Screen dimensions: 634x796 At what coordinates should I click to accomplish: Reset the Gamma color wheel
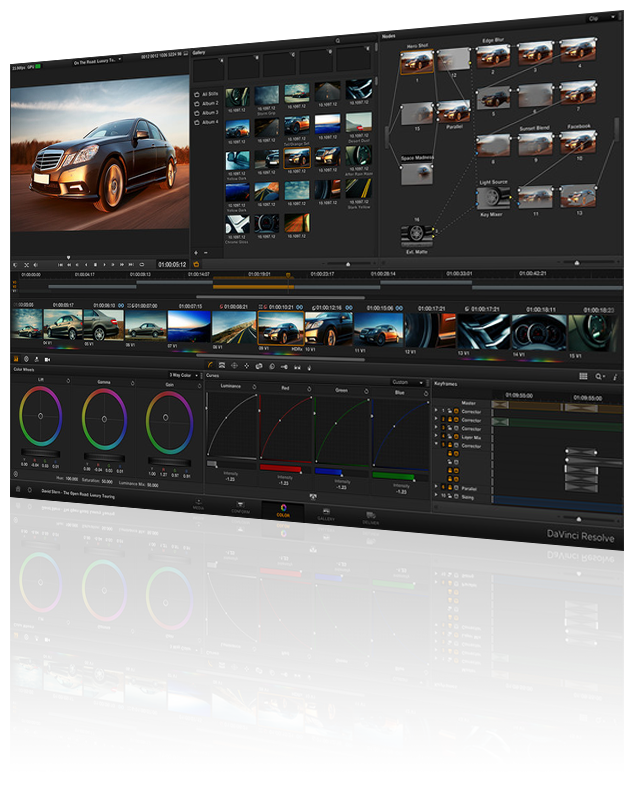pyautogui.click(x=132, y=383)
